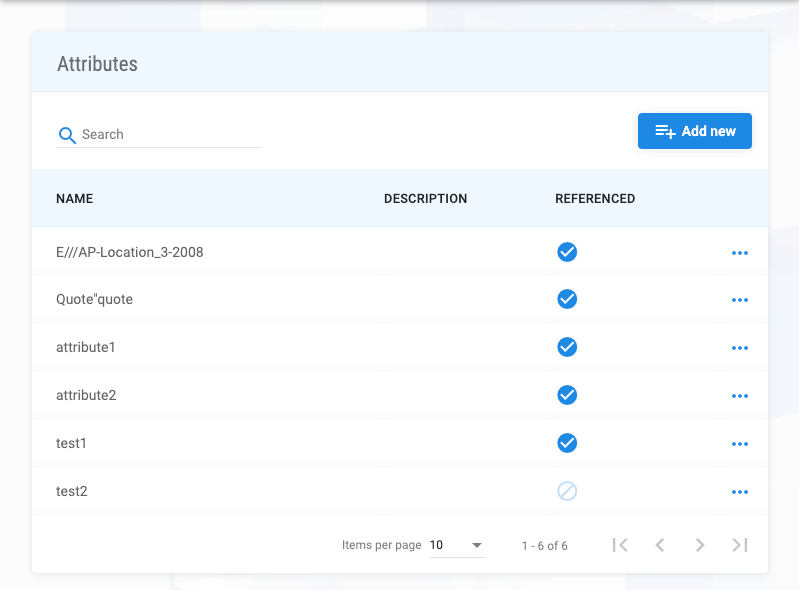This screenshot has width=799, height=590.
Task: Go to the first page of results
Action: [x=620, y=545]
